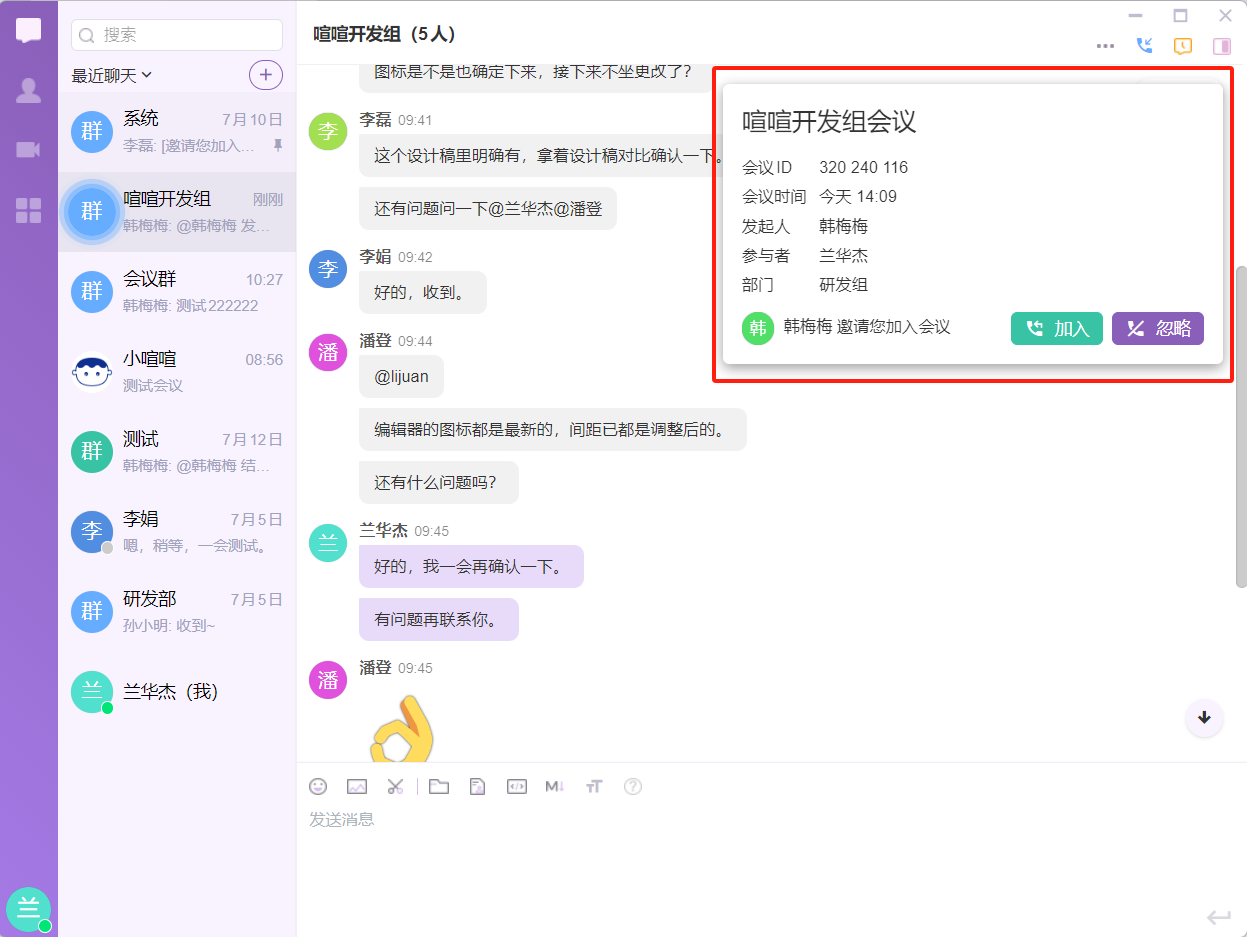Open the contacts icon in left sidebar
Screen dimensions: 1247x937
tap(29, 91)
